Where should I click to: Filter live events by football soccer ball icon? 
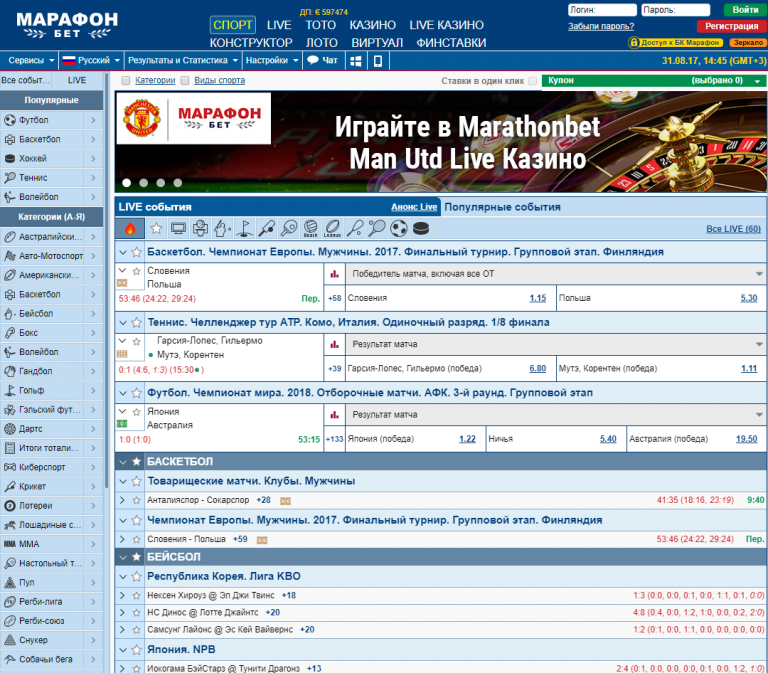399,228
